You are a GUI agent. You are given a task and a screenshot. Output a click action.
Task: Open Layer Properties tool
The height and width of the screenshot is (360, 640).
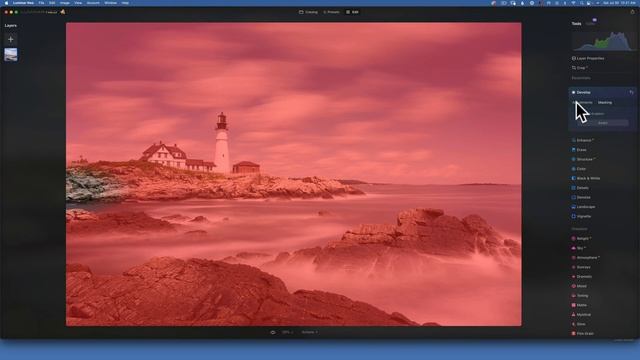coord(588,58)
